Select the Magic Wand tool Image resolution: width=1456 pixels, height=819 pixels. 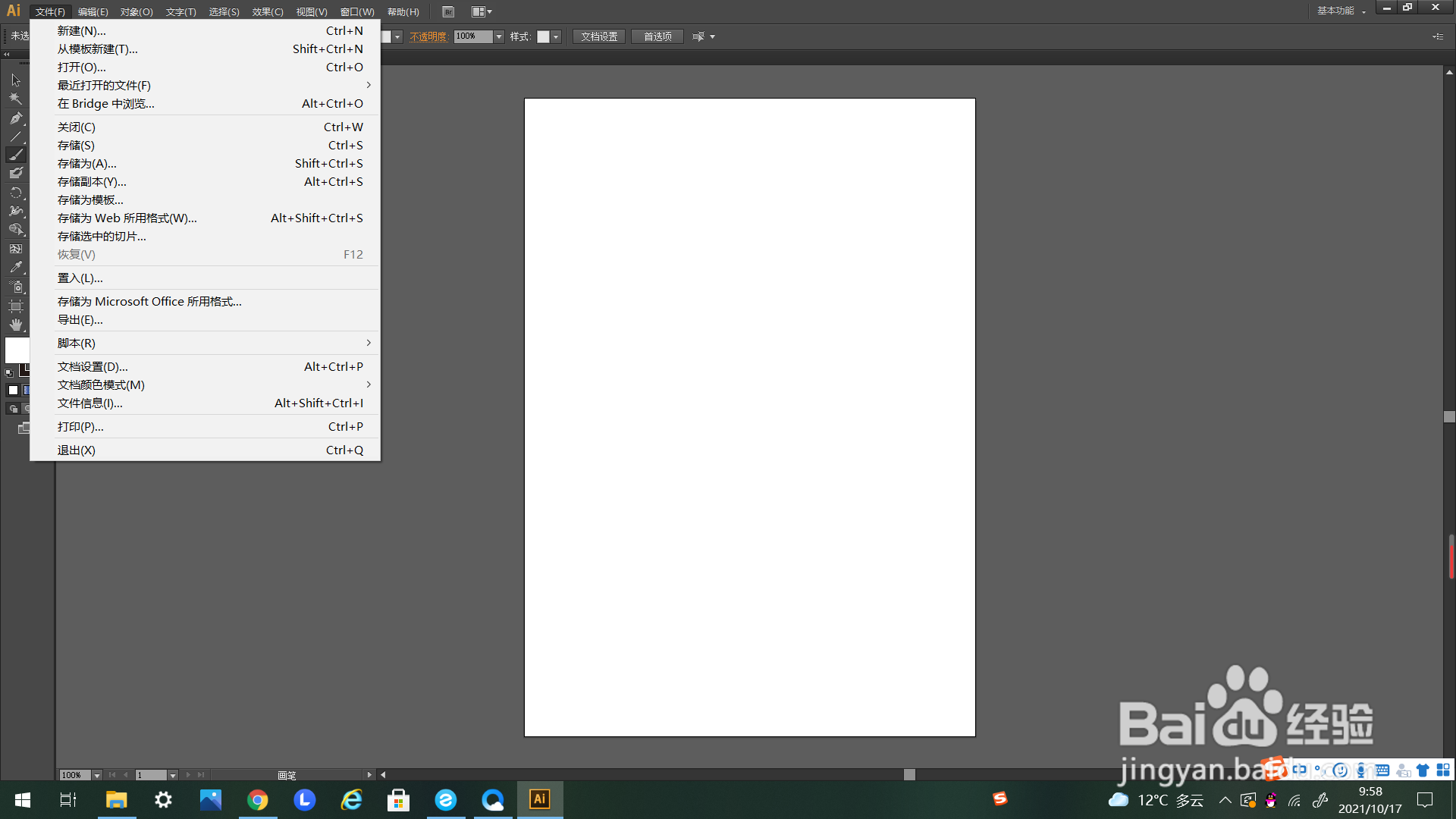16,99
